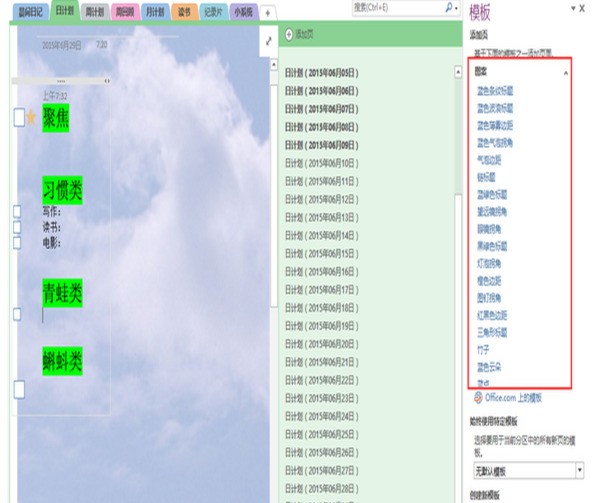
Task: Open page 日计划 (2015年06月09日)
Action: [x=322, y=145]
